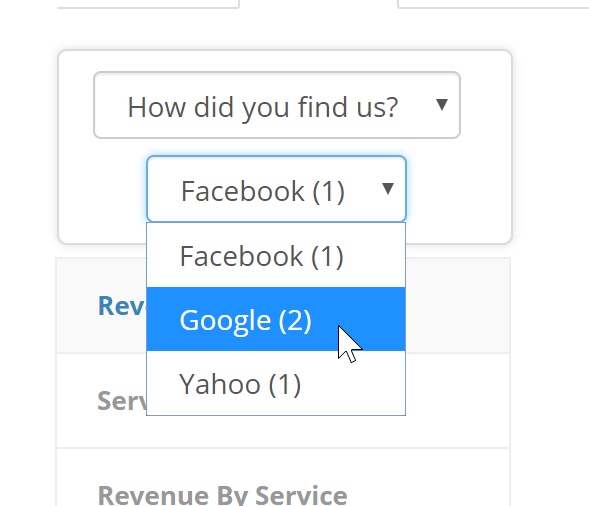Screen dimensions: 589x506
Task: Click the blank white space above the filter card
Action: click(x=285, y=29)
